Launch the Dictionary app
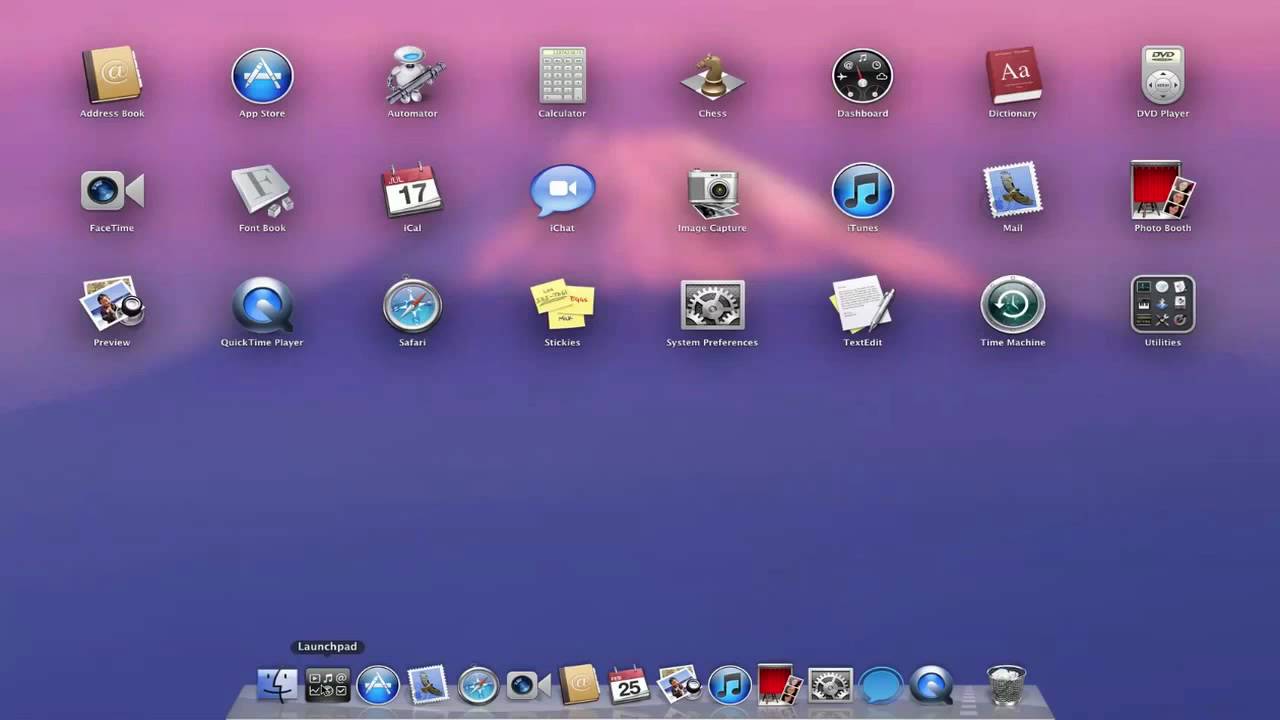This screenshot has height=720, width=1280. pos(1013,76)
